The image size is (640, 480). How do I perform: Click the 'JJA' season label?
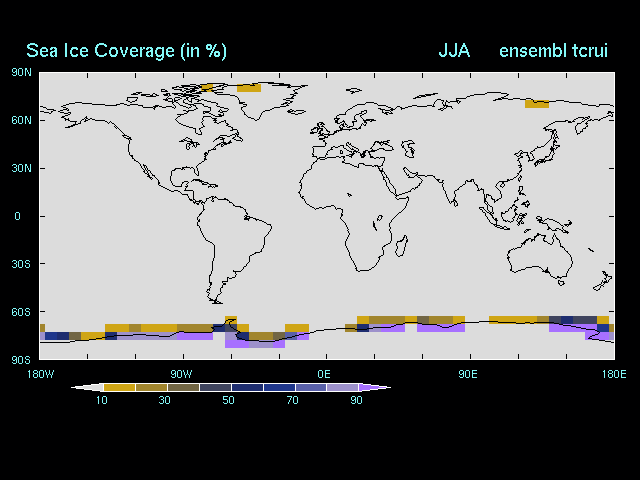coord(454,51)
